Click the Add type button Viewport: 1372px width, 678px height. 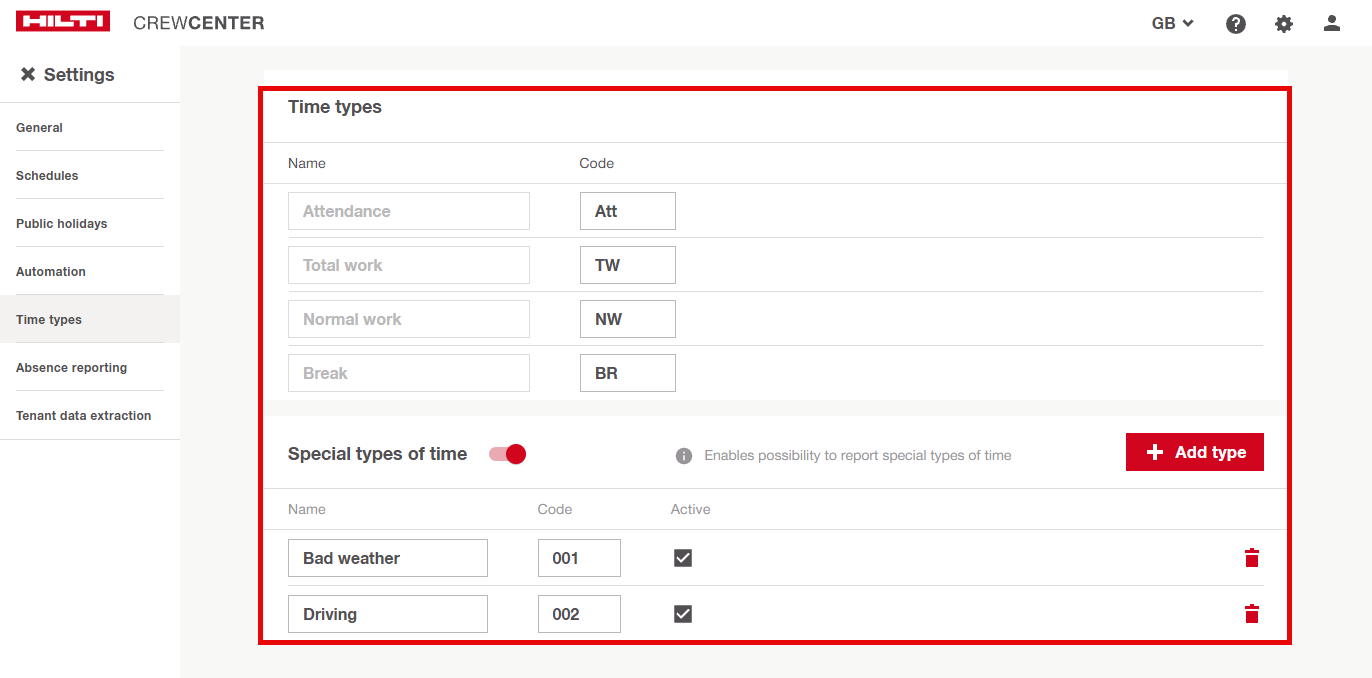1194,452
